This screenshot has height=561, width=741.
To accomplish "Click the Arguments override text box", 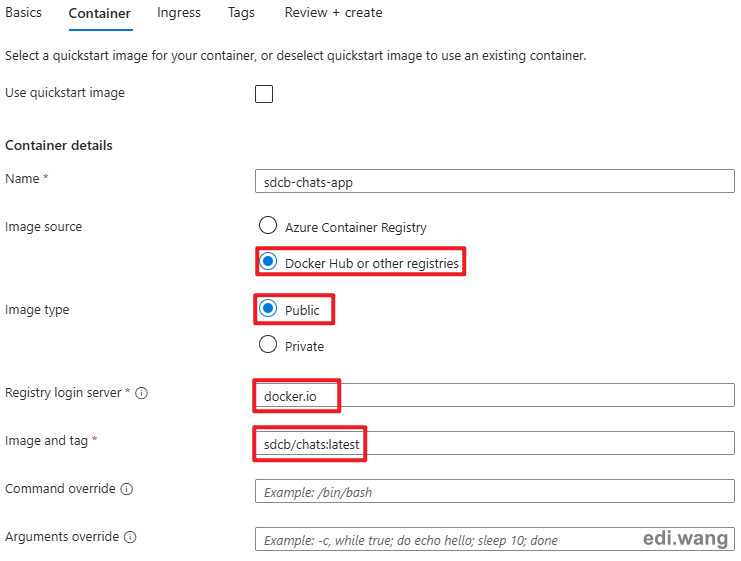I will [495, 539].
